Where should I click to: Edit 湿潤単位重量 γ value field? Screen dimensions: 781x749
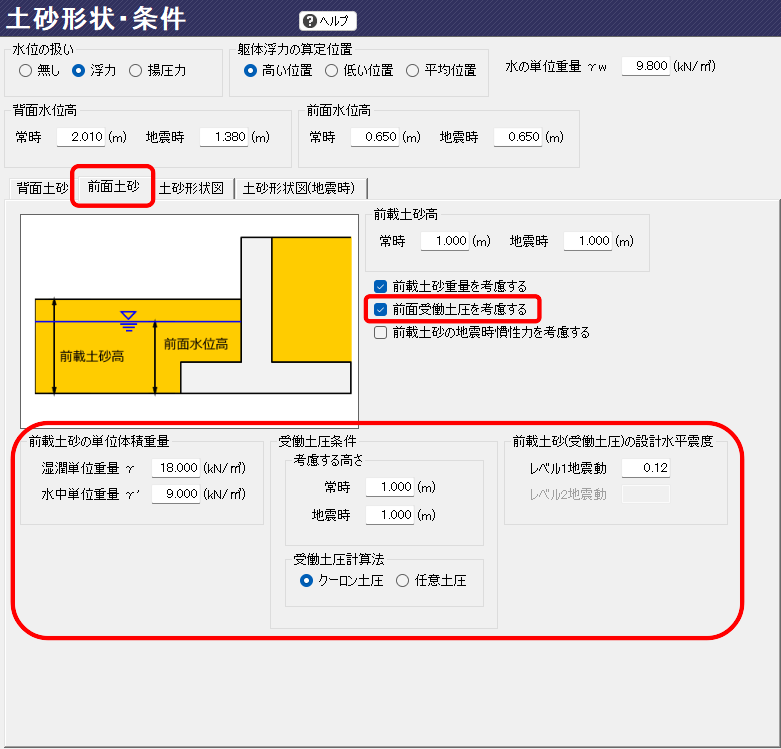pyautogui.click(x=176, y=468)
